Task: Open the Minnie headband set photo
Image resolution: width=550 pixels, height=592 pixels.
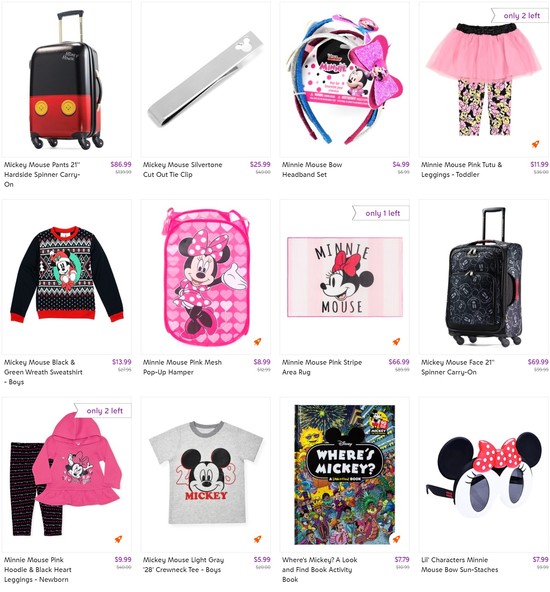Action: (344, 80)
